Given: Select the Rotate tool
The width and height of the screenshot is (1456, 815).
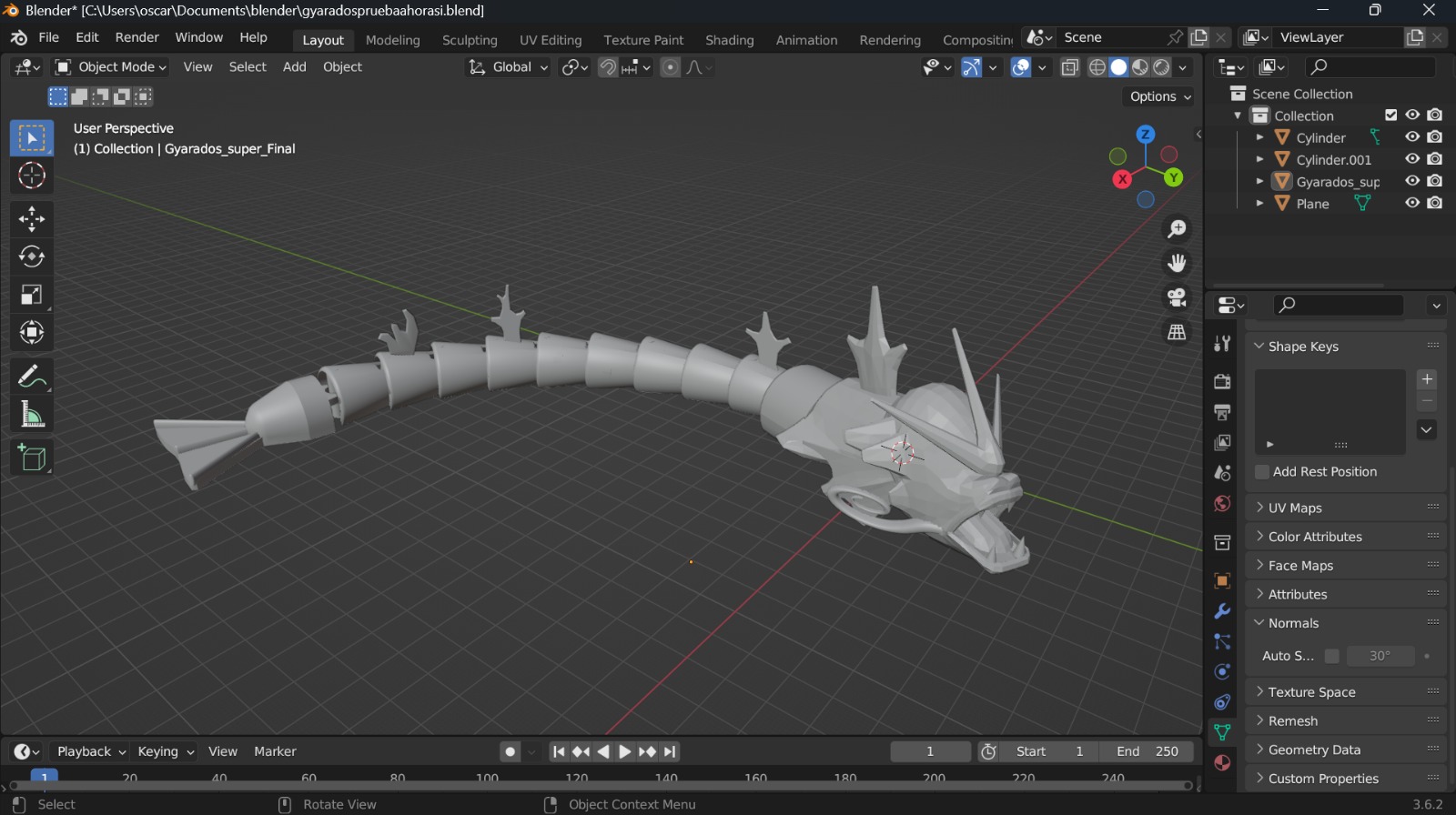Looking at the screenshot, I should click(32, 257).
